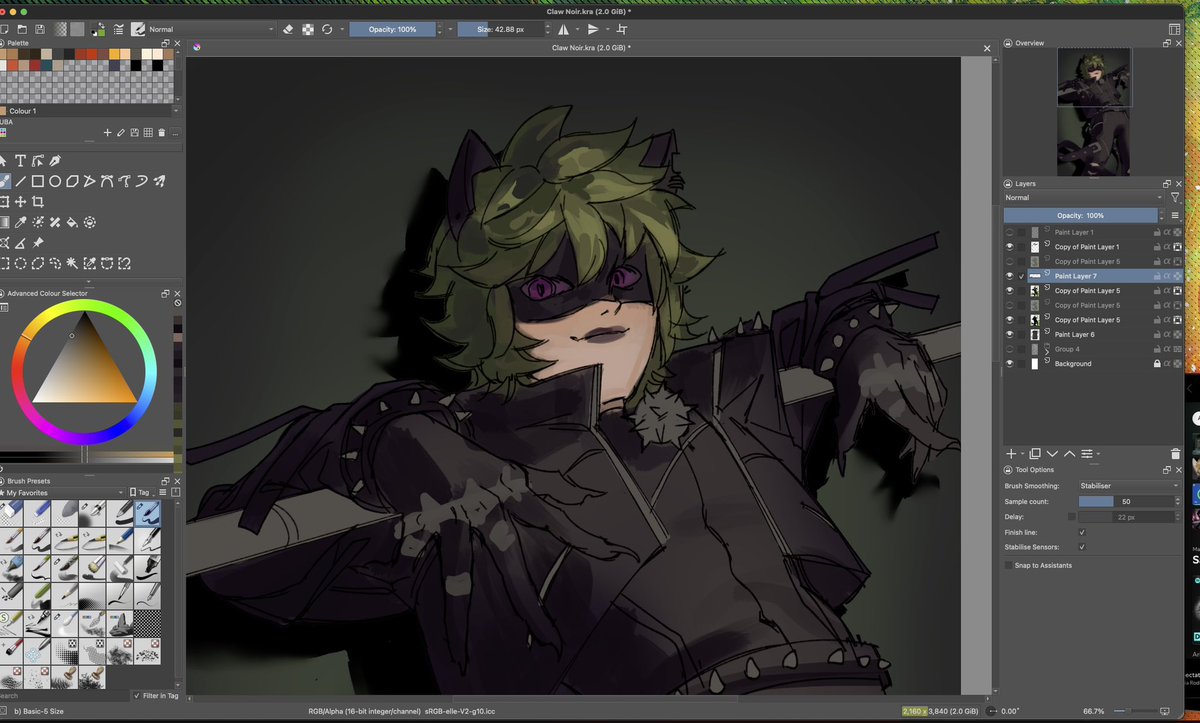The height and width of the screenshot is (723, 1200).
Task: Open the layer properties options dropdown
Action: [x=1090, y=453]
